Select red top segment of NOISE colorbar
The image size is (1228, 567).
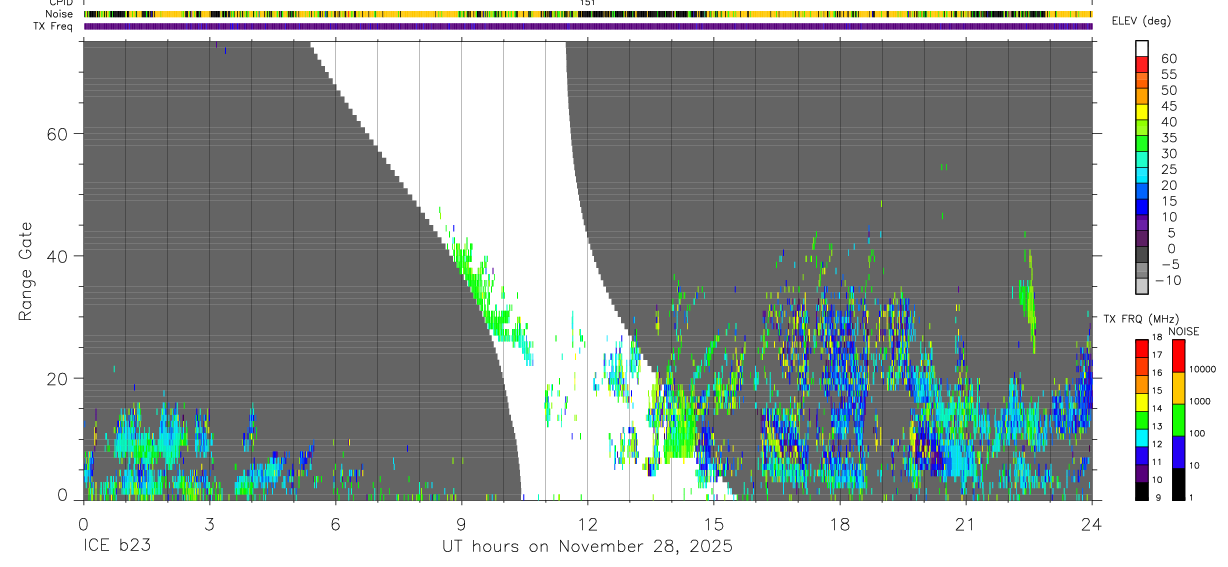[x=1177, y=356]
